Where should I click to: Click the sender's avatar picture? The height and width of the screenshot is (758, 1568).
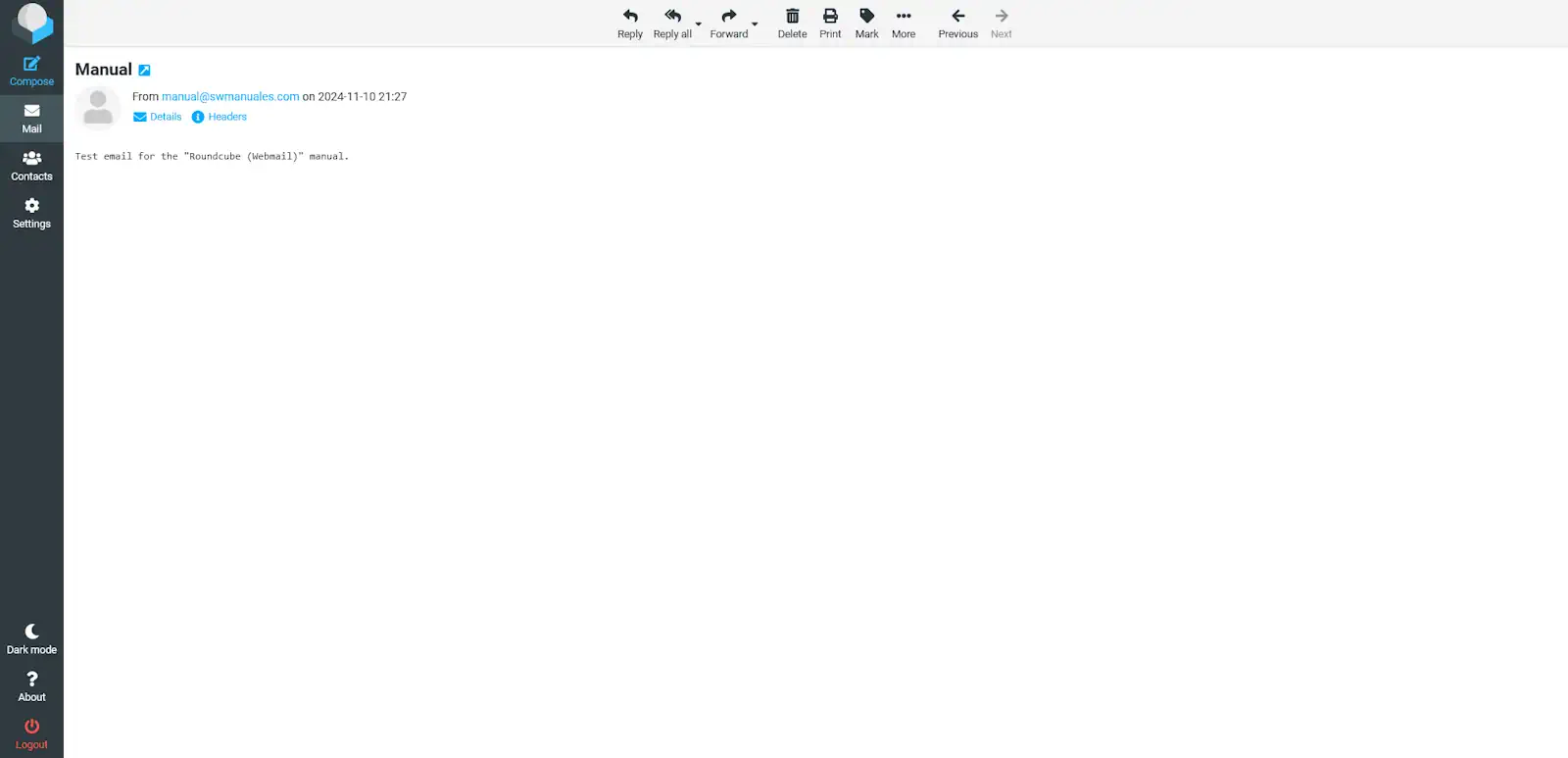click(x=98, y=108)
